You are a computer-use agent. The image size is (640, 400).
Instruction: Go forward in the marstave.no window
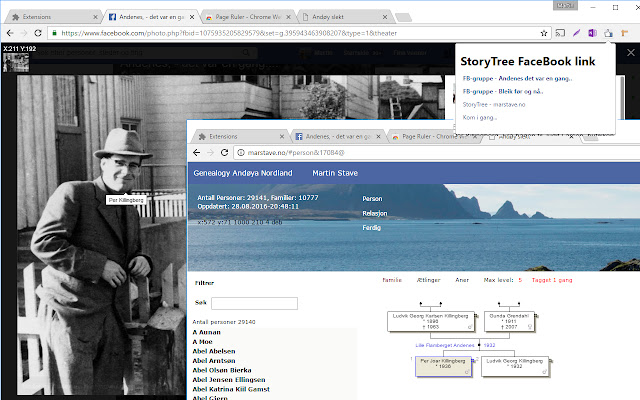point(210,153)
